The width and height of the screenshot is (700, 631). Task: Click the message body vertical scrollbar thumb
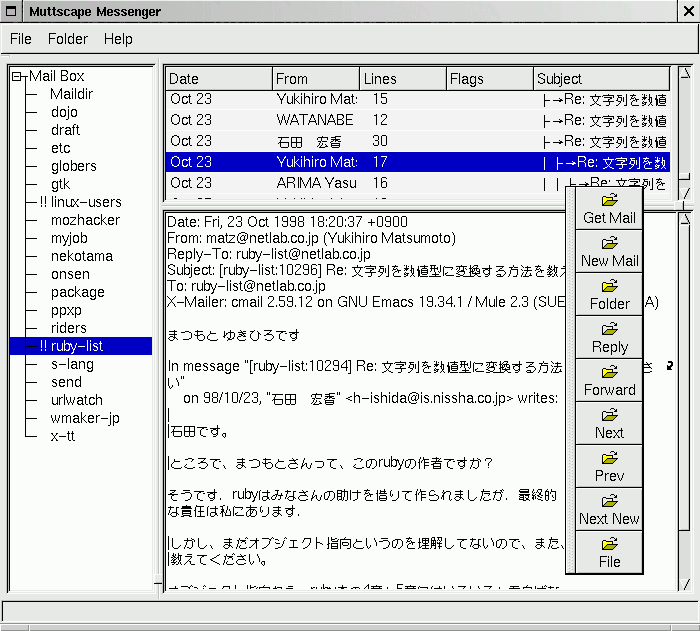tap(685, 378)
